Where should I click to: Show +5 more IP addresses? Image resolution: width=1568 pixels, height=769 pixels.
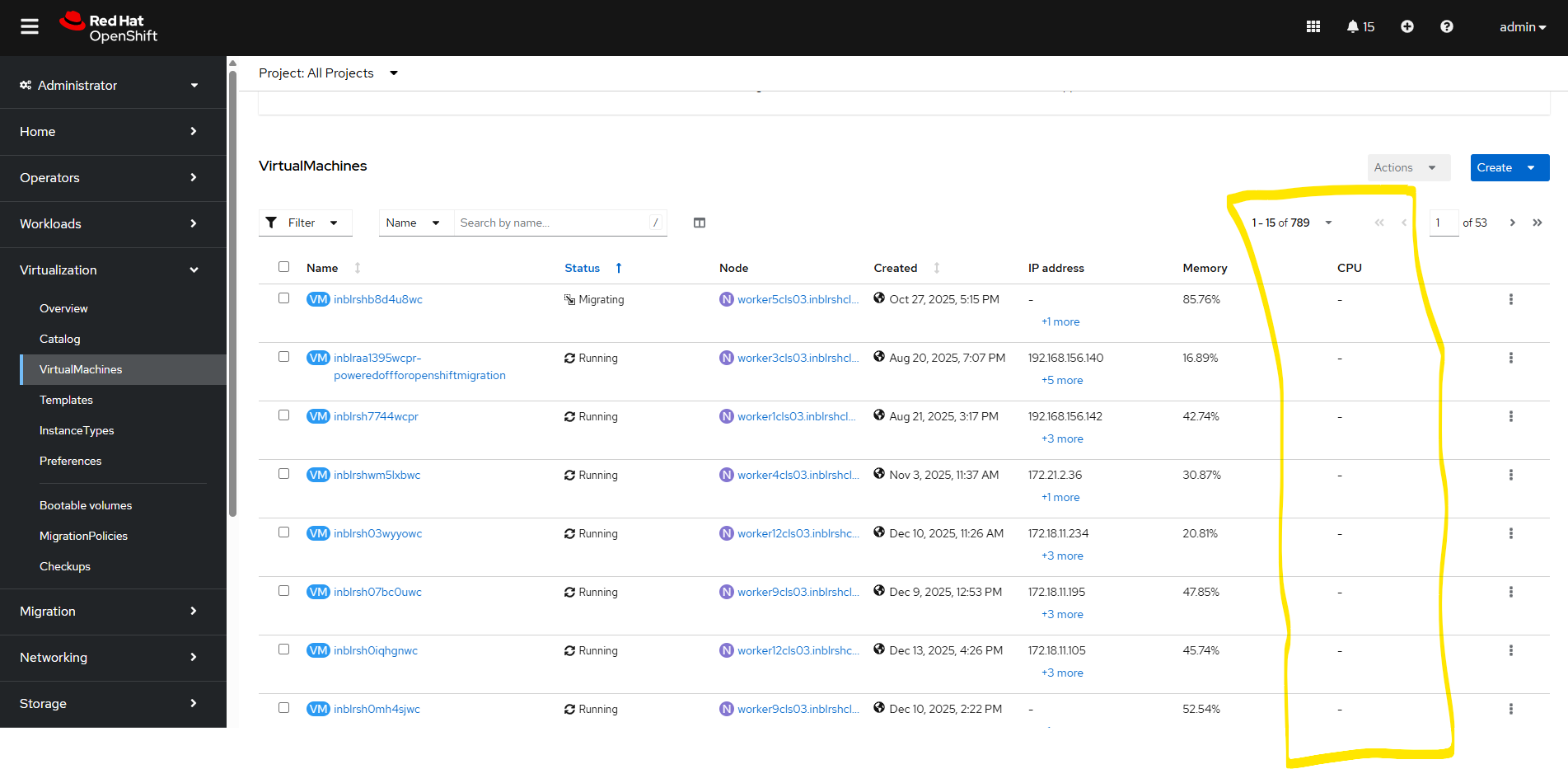pos(1062,380)
